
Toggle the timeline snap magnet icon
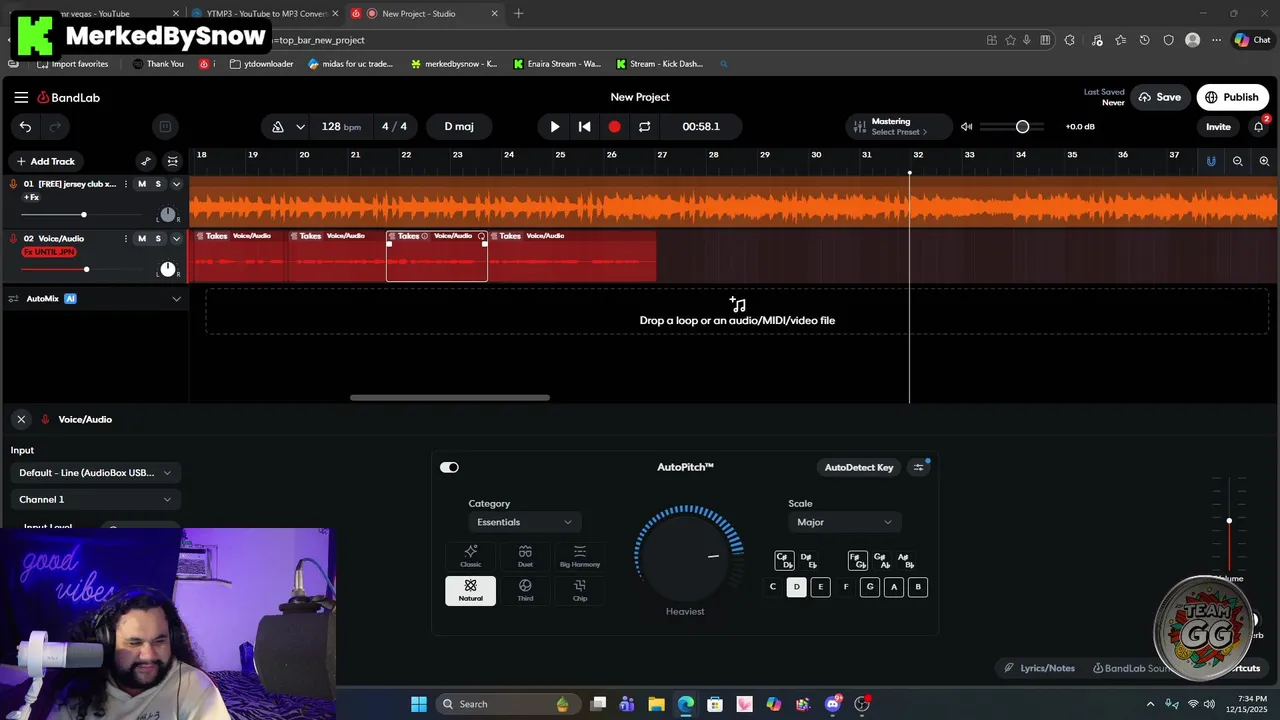1211,161
